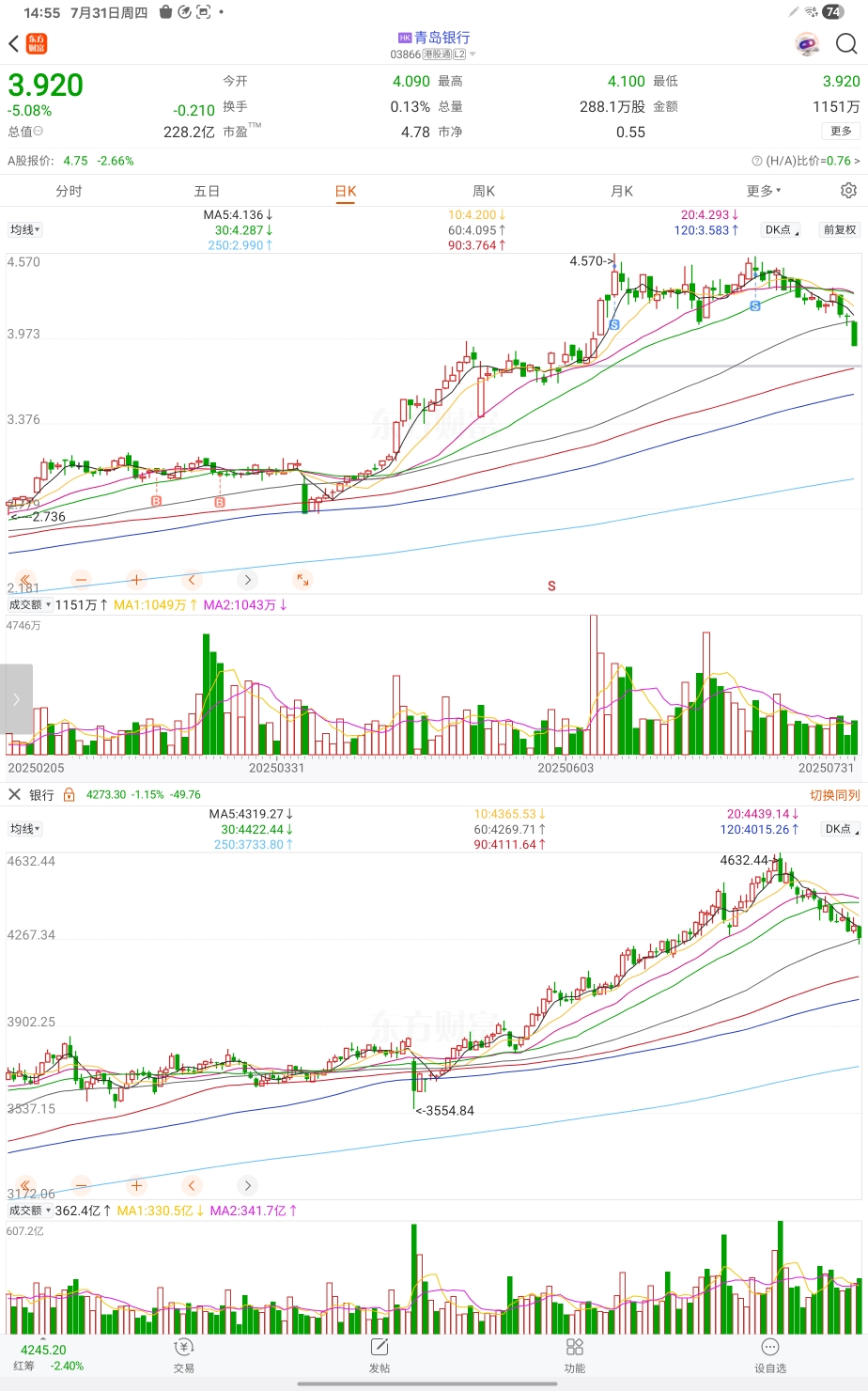The height and width of the screenshot is (1391, 868).
Task: Expand more quote details via 更多 button
Action: (841, 131)
